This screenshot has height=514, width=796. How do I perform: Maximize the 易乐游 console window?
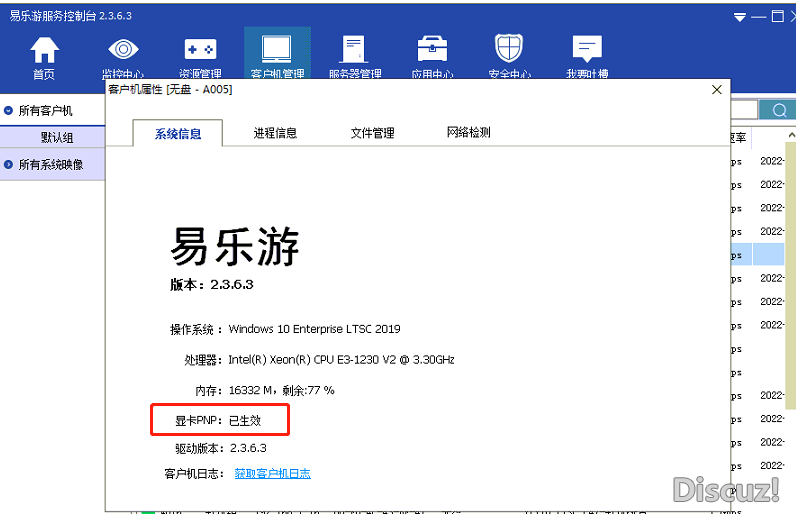[x=777, y=16]
